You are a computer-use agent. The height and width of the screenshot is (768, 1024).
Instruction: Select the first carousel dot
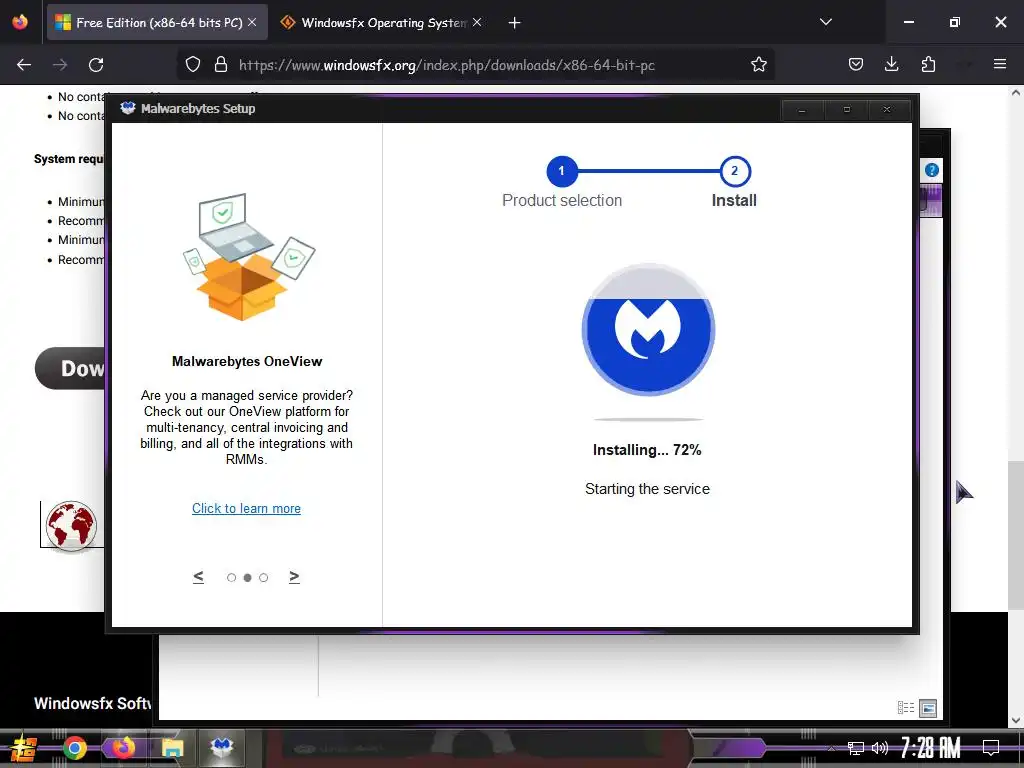point(231,577)
